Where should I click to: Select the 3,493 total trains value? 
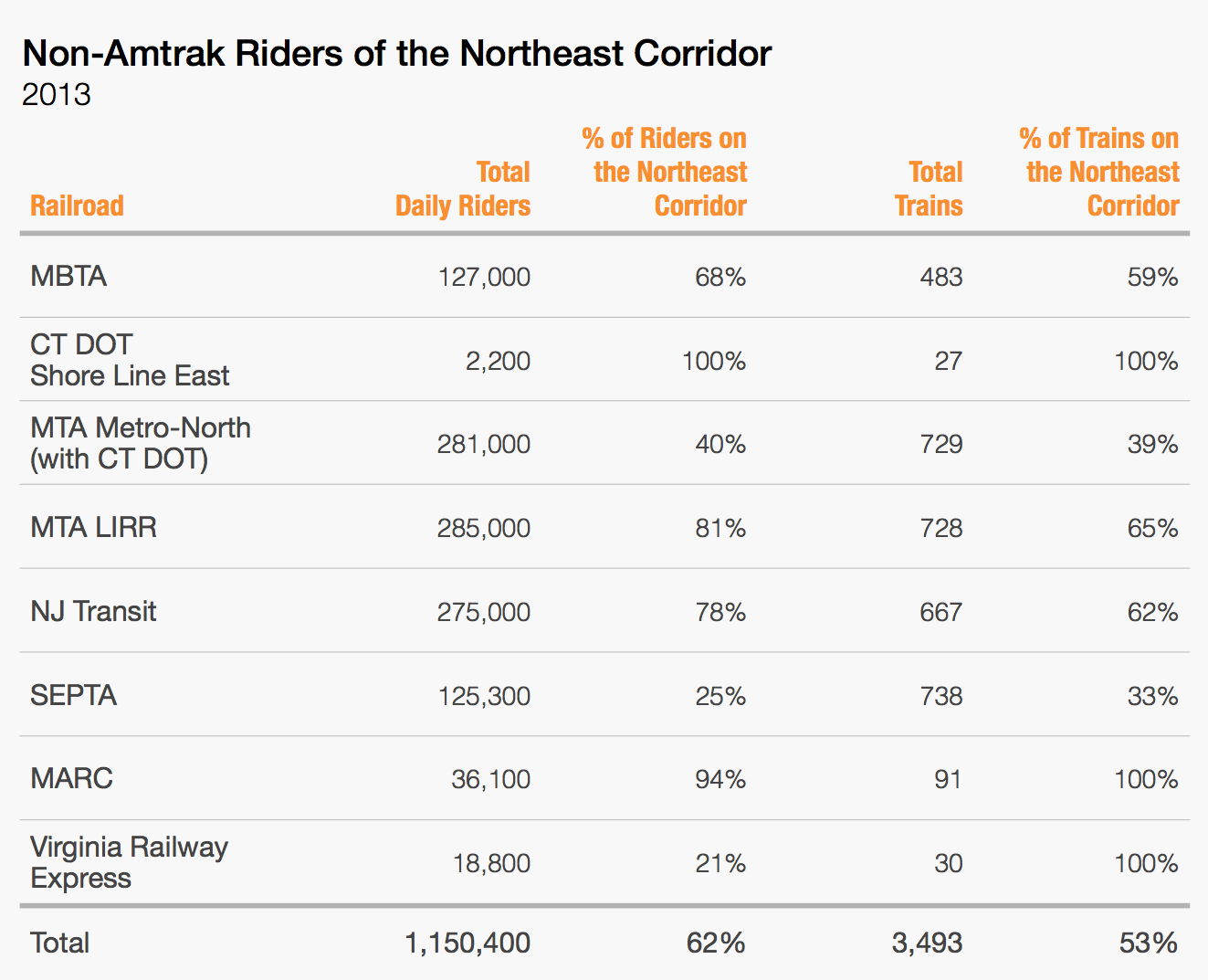click(x=927, y=943)
